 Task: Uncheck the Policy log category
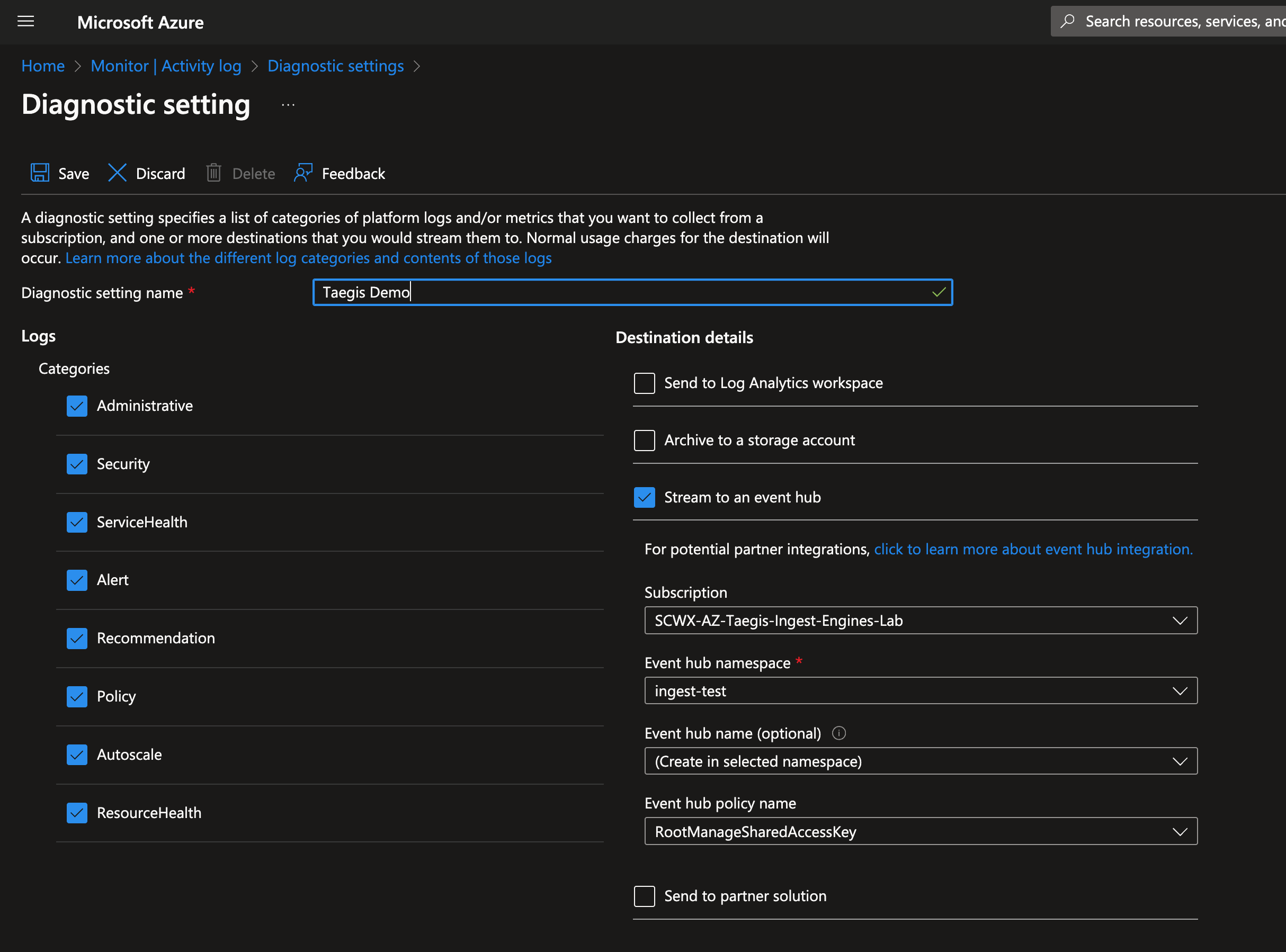coord(77,697)
